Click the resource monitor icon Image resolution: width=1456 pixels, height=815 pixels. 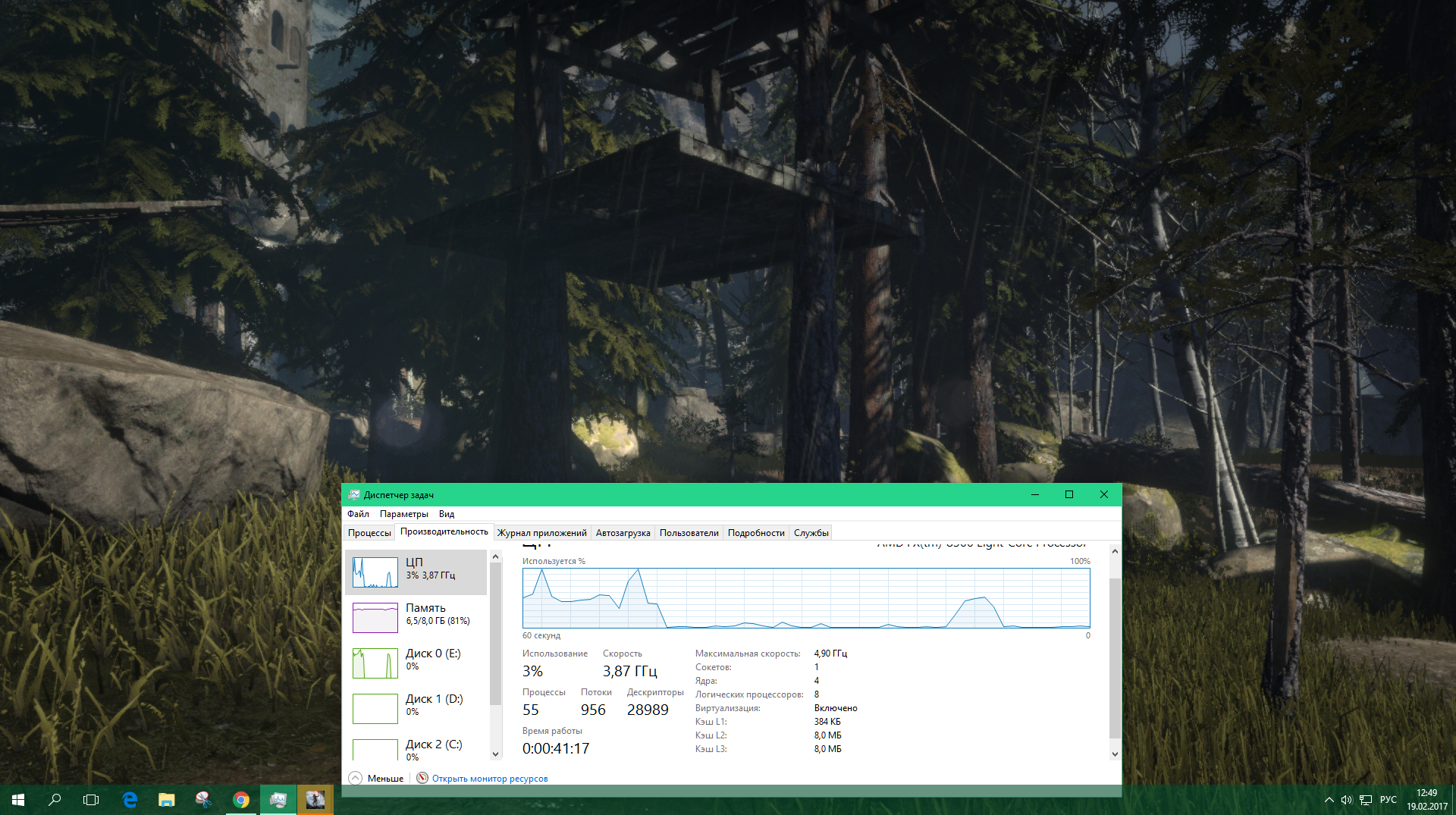tap(422, 778)
